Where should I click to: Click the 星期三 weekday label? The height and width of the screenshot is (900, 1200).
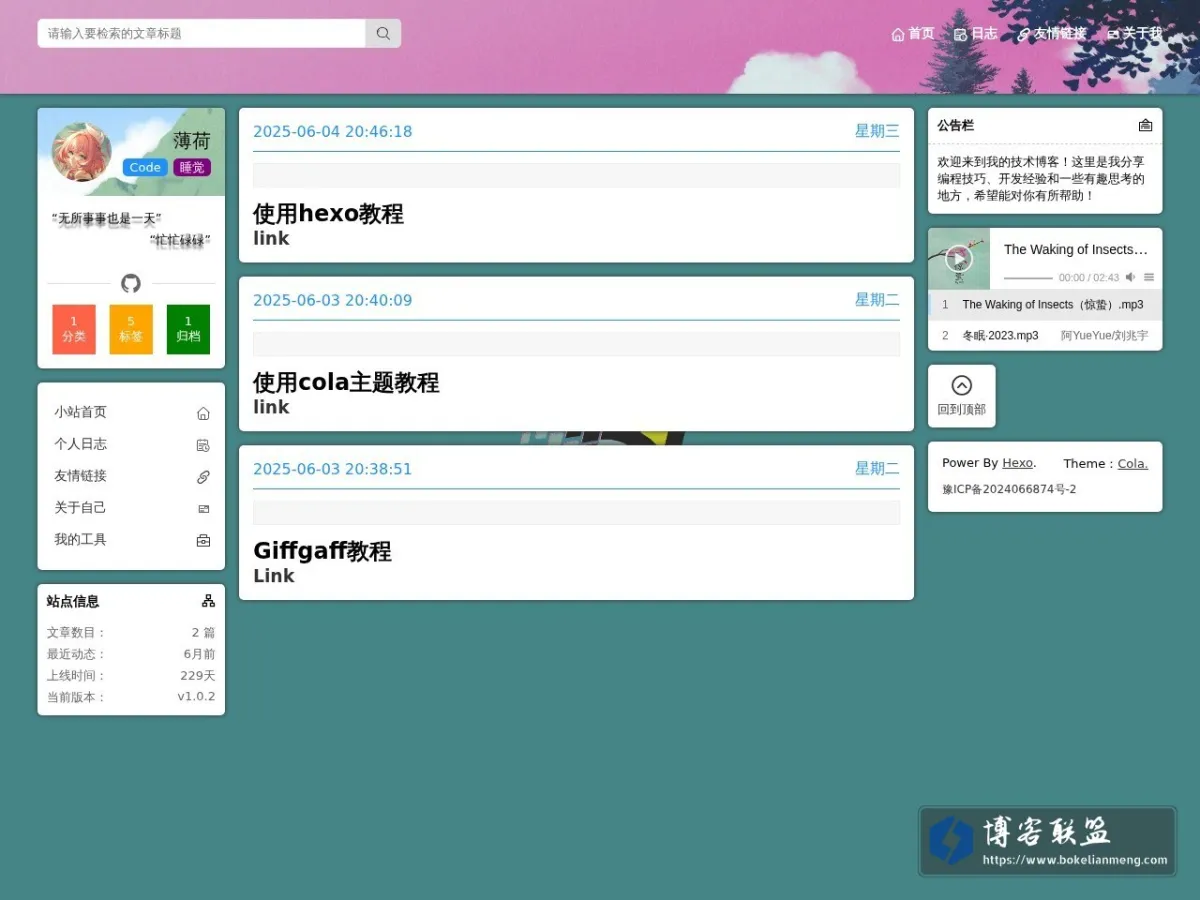click(x=877, y=131)
